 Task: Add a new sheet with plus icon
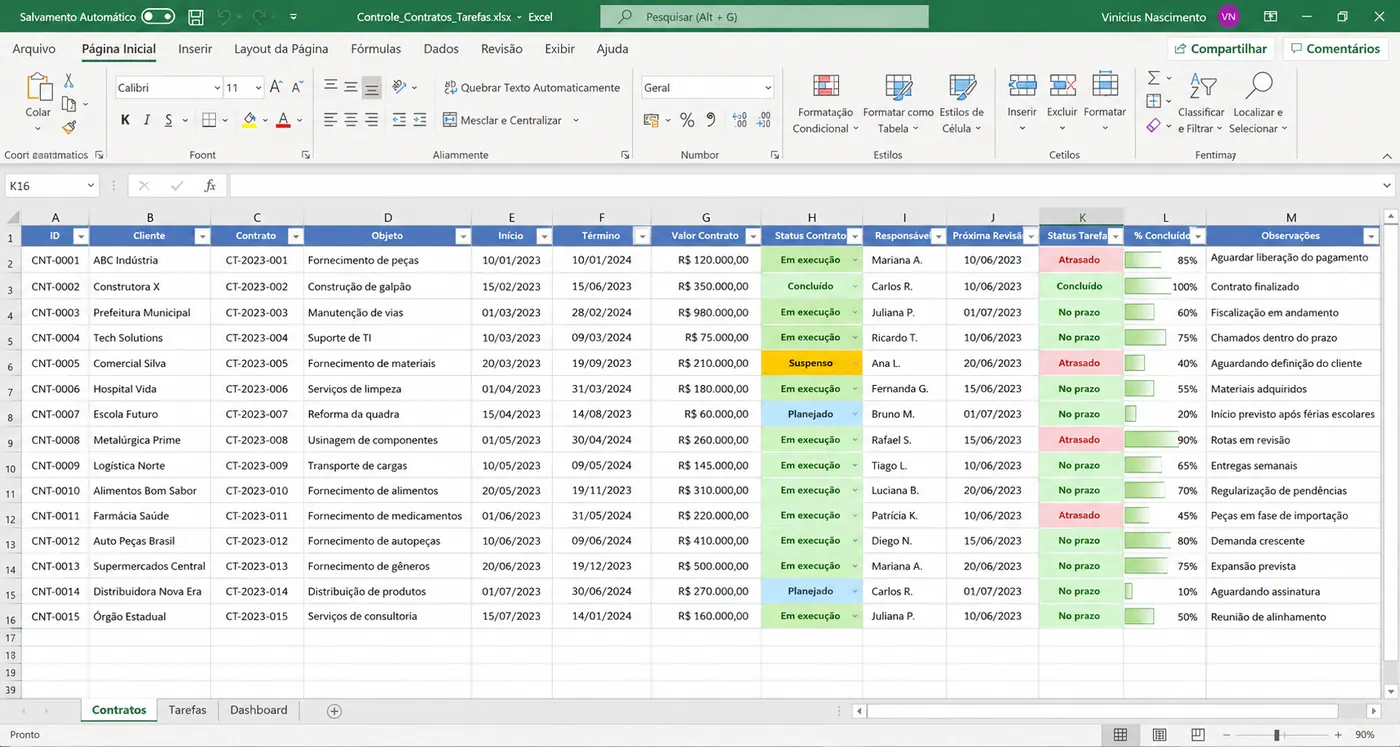click(x=334, y=711)
